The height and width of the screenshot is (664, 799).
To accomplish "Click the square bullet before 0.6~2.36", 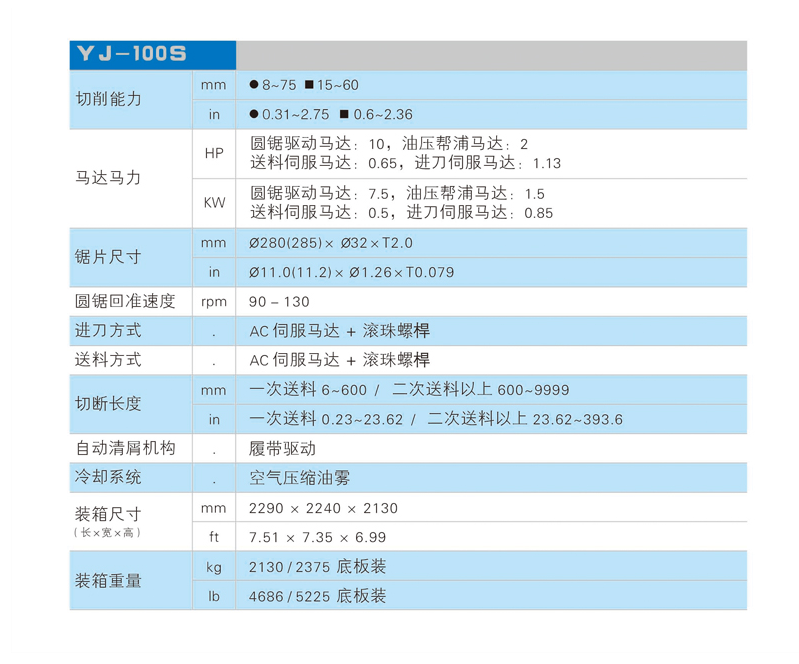I will (344, 115).
